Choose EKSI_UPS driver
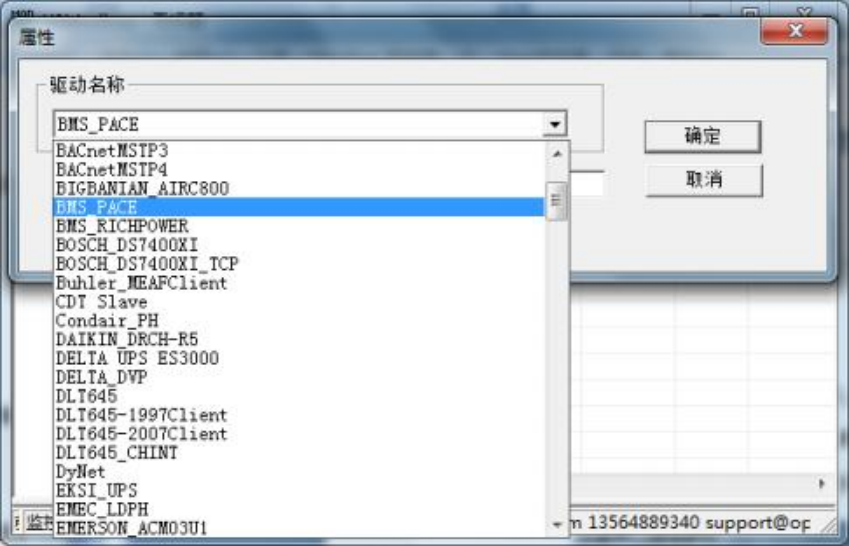Image resolution: width=849 pixels, height=546 pixels. [299, 491]
